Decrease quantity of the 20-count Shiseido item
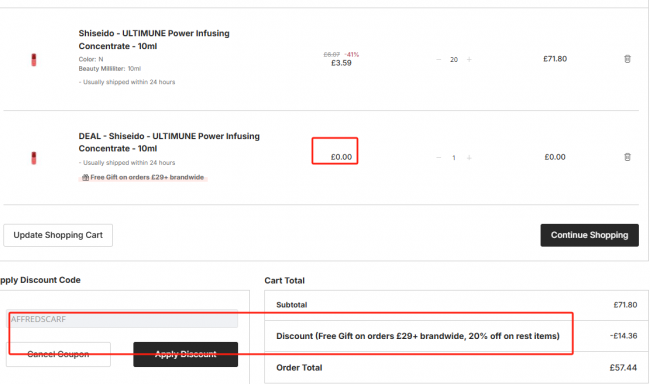 coord(439,59)
